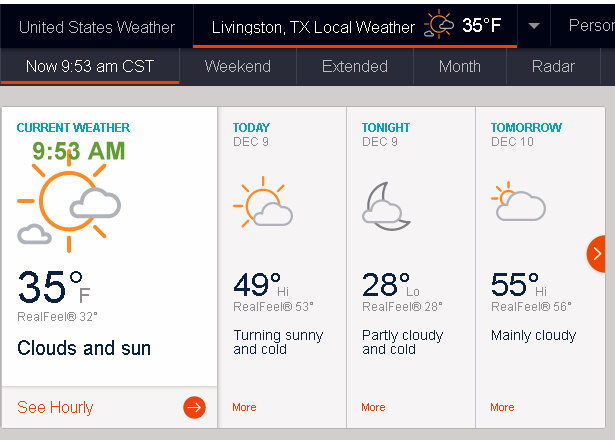Click the weather icon beside 35°F in header

439,25
